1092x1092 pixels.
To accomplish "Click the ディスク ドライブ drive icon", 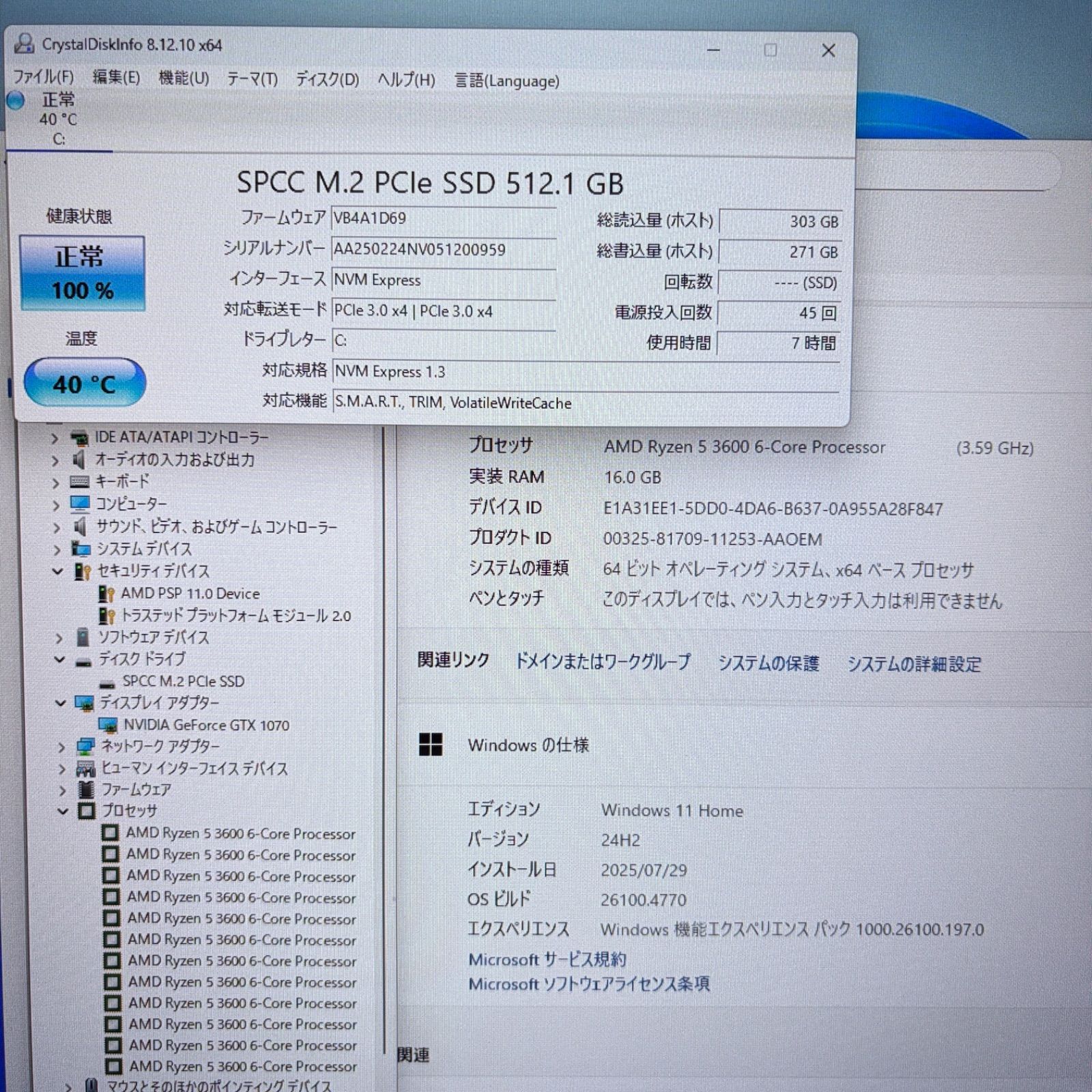I will [84, 661].
